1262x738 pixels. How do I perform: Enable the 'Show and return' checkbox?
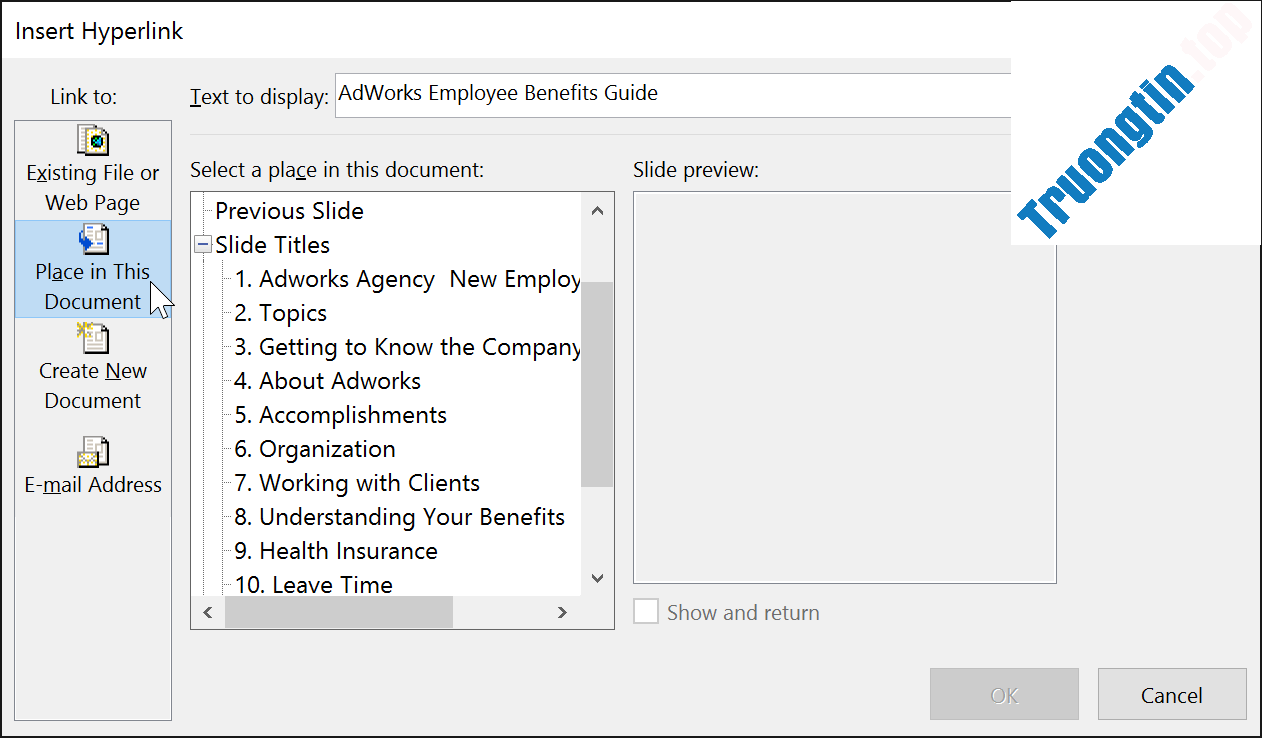645,612
